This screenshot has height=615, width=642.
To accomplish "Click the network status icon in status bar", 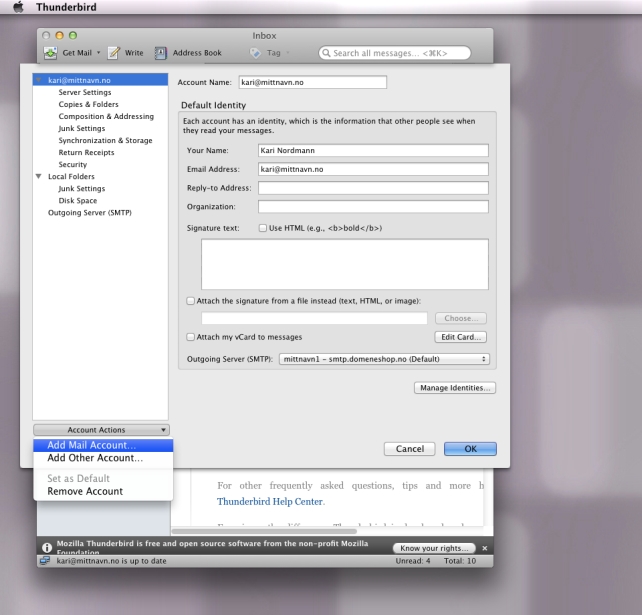I will (x=45, y=561).
